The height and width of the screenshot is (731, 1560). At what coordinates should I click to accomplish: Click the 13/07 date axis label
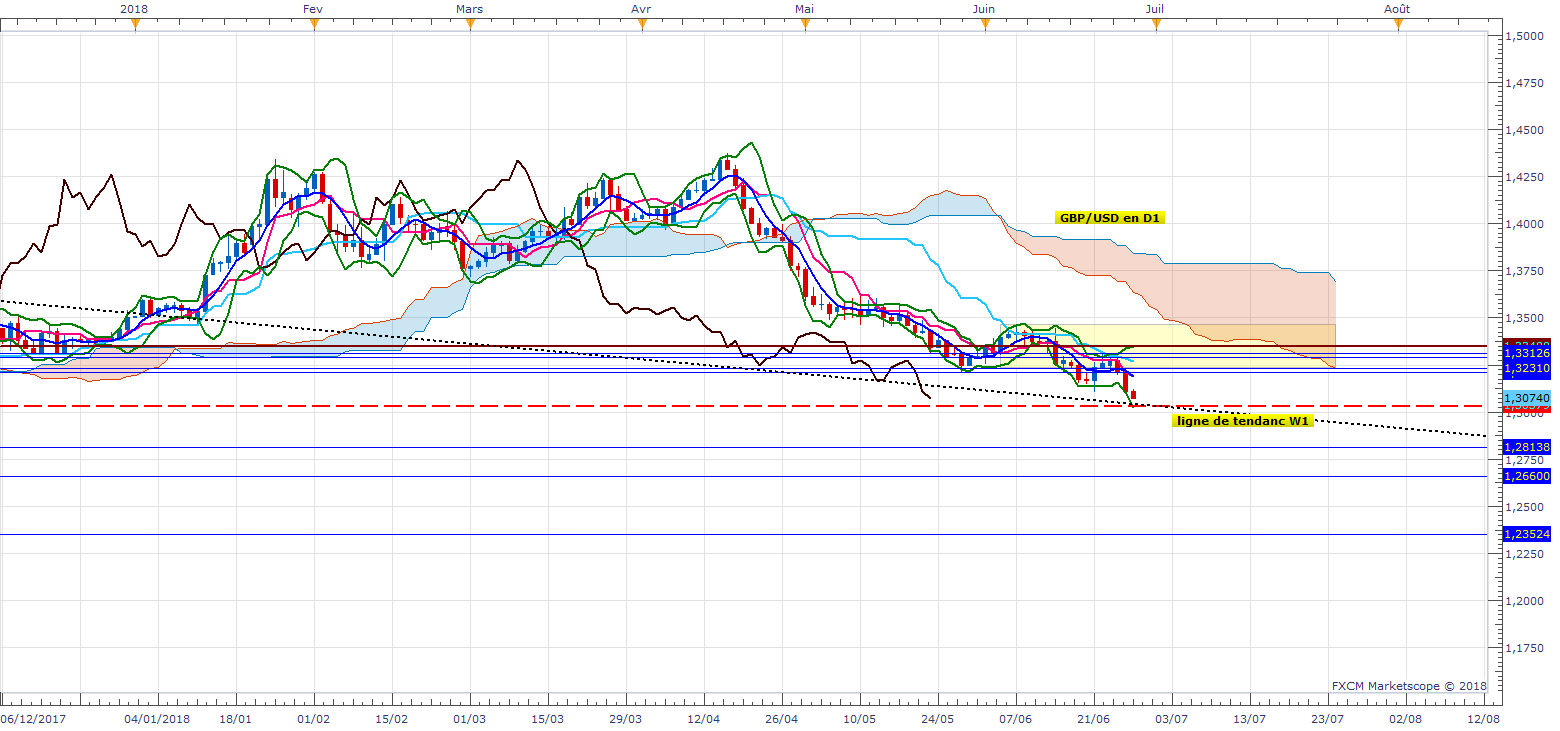coord(1249,718)
